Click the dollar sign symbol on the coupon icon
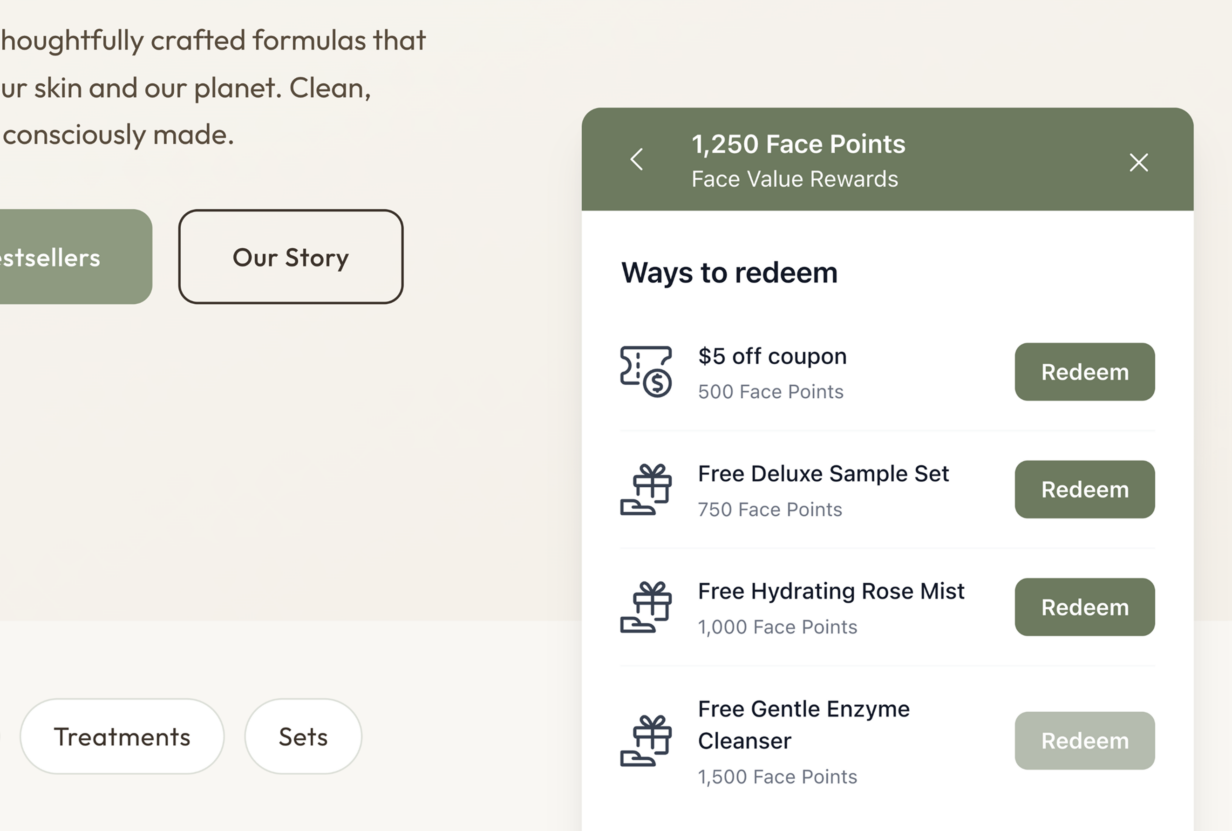Viewport: 1232px width, 831px height. tap(657, 382)
